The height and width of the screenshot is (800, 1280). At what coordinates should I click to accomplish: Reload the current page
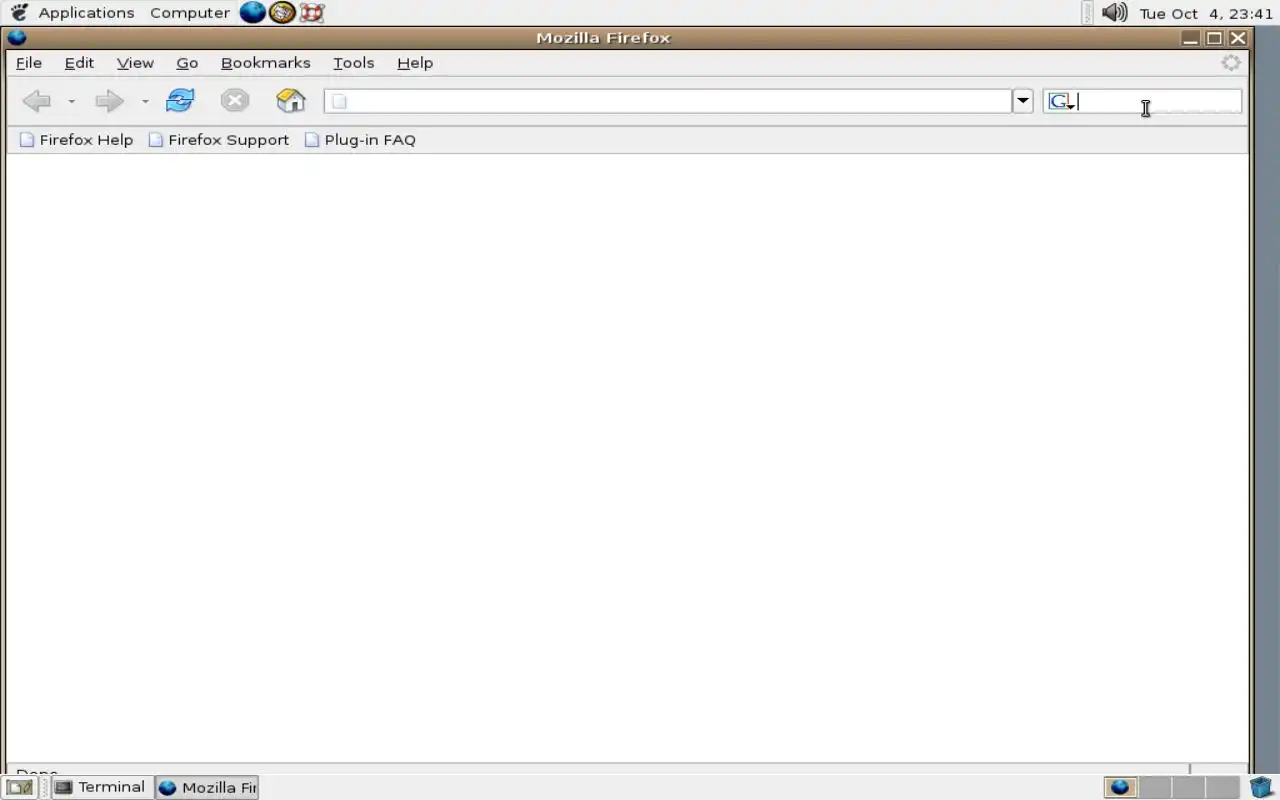click(180, 100)
